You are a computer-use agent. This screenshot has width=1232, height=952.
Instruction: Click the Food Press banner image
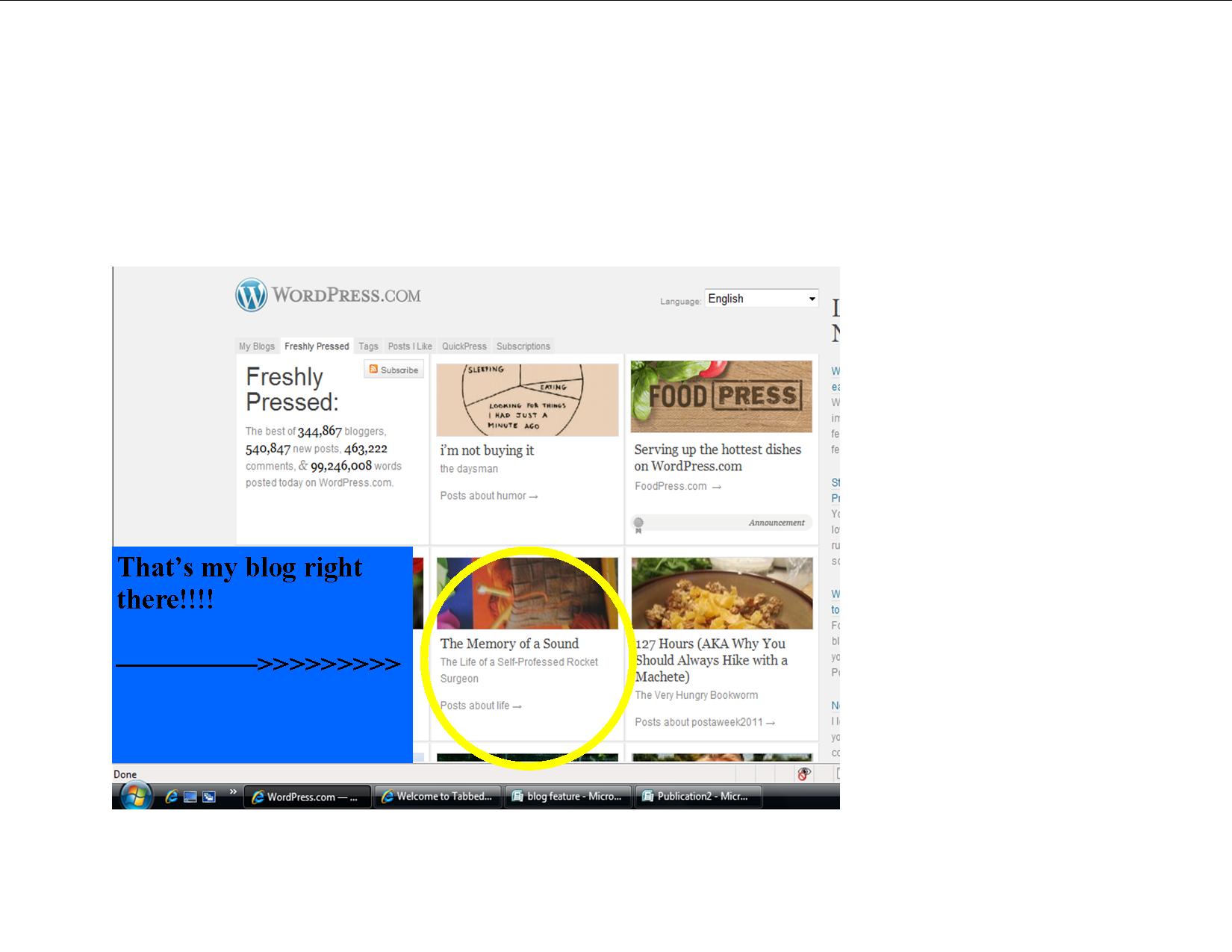[721, 396]
